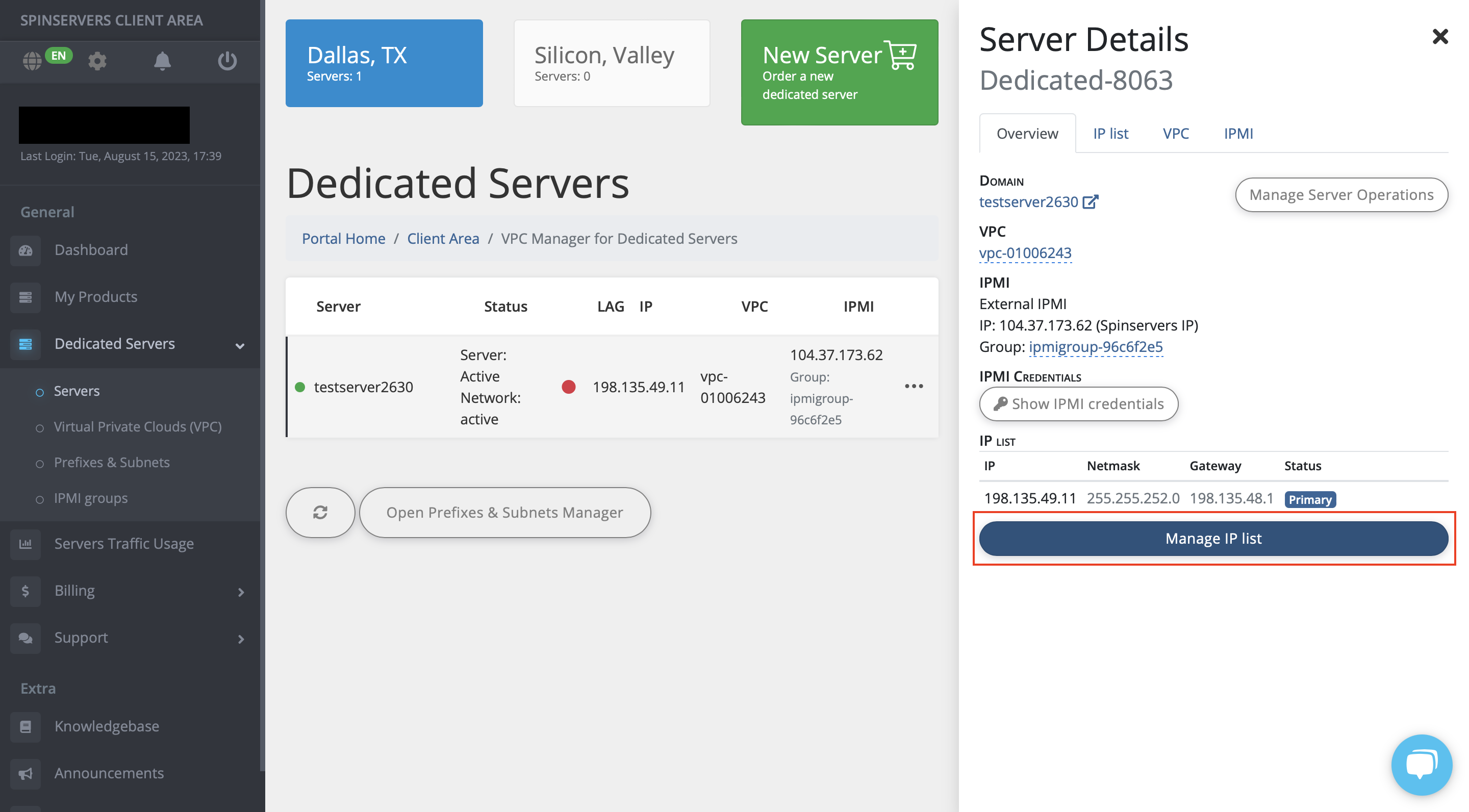Click the Client Area breadcrumb link
Image resolution: width=1469 pixels, height=812 pixels.
click(x=443, y=238)
